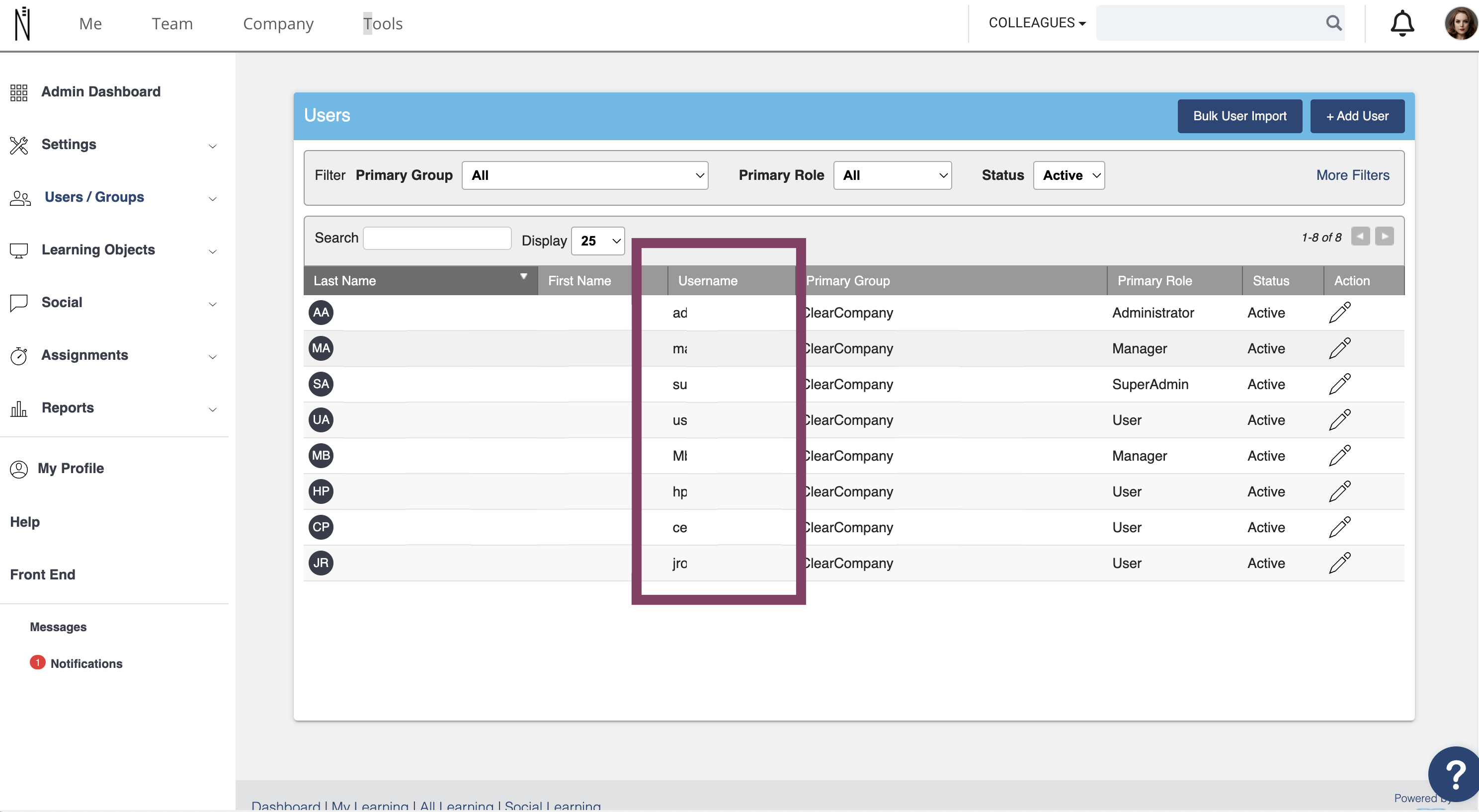Open Admin Dashboard in sidebar
Screen dimensions: 1479x812
click(x=101, y=92)
